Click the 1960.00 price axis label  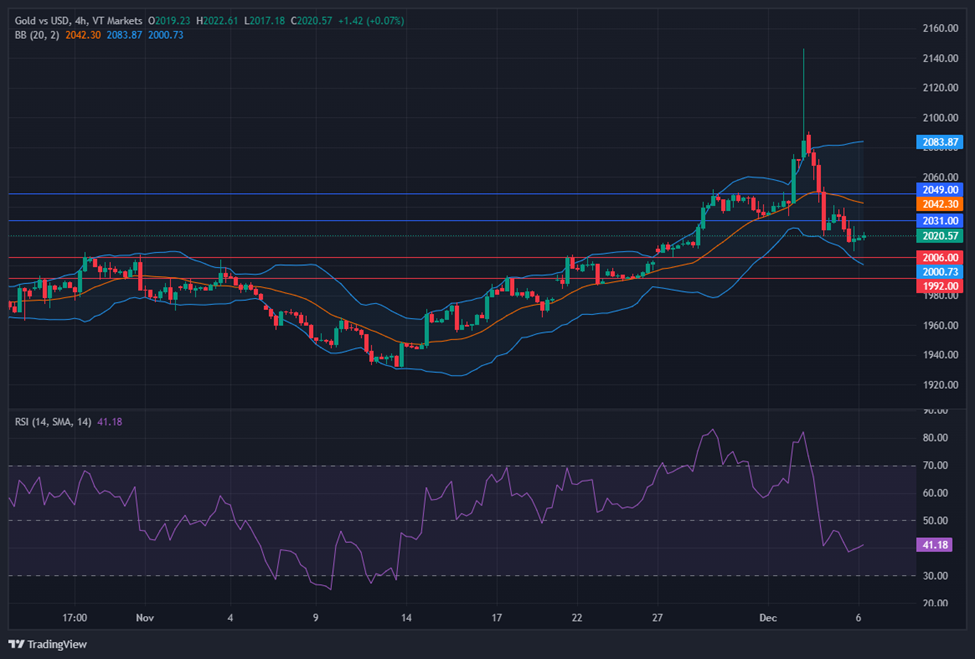point(940,325)
